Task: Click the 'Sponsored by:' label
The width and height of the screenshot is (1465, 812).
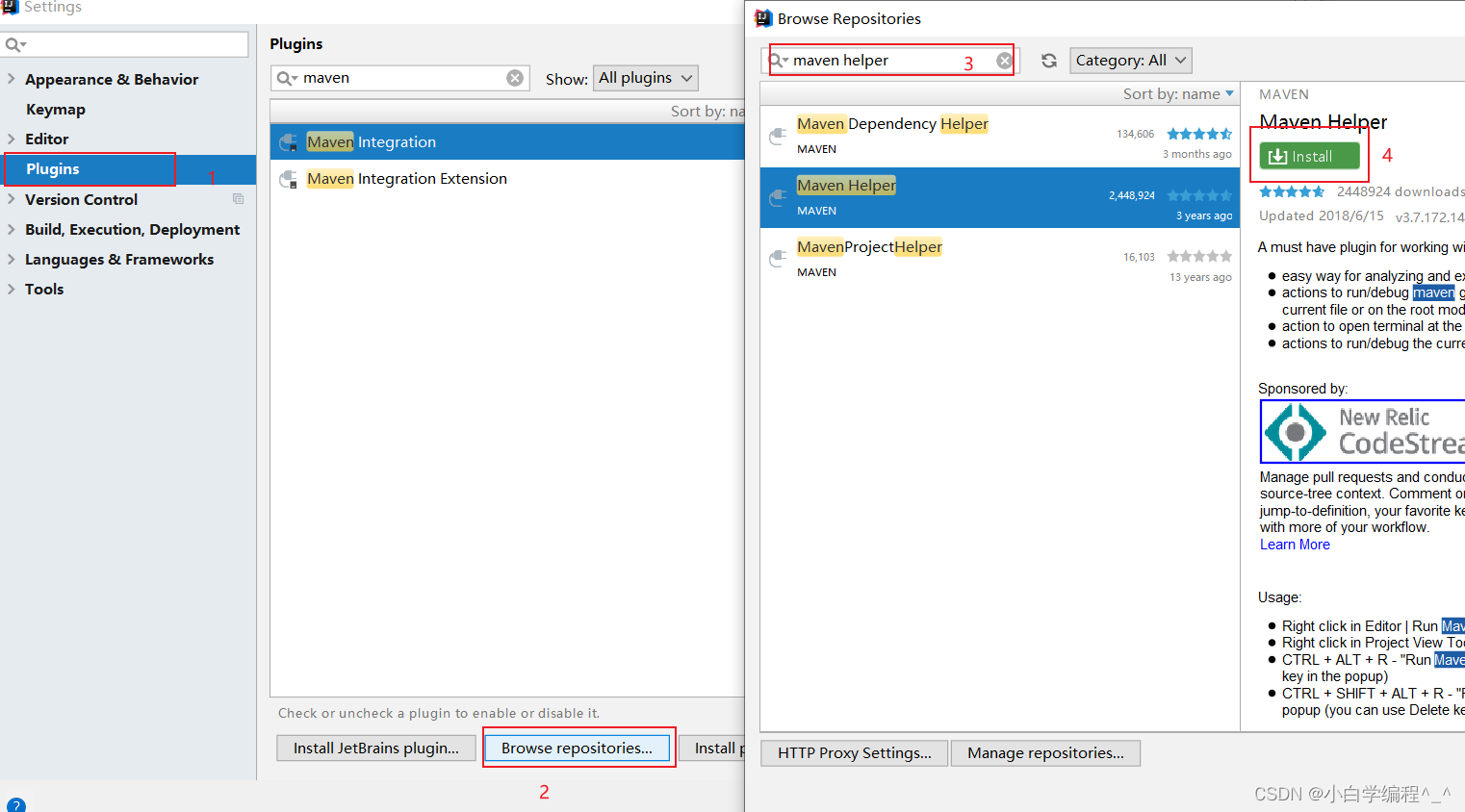Action: point(1302,389)
